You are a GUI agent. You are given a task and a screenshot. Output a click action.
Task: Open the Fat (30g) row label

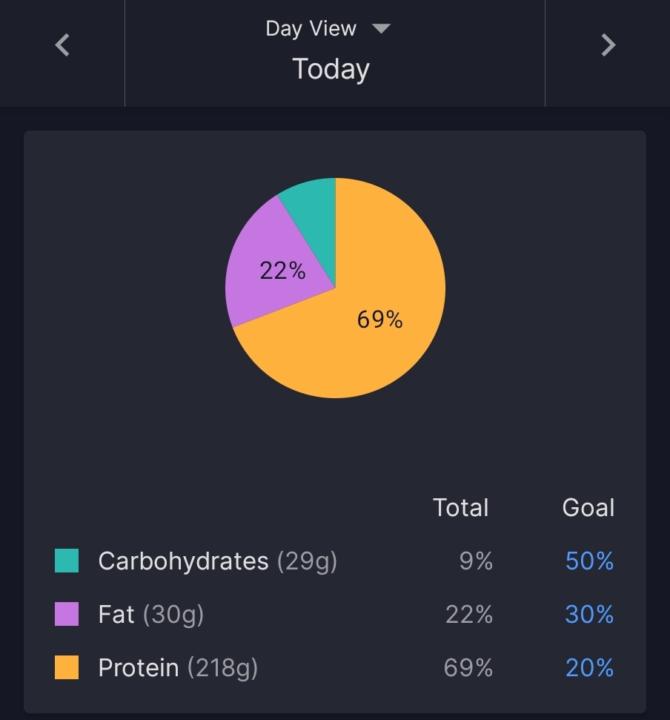[150, 614]
